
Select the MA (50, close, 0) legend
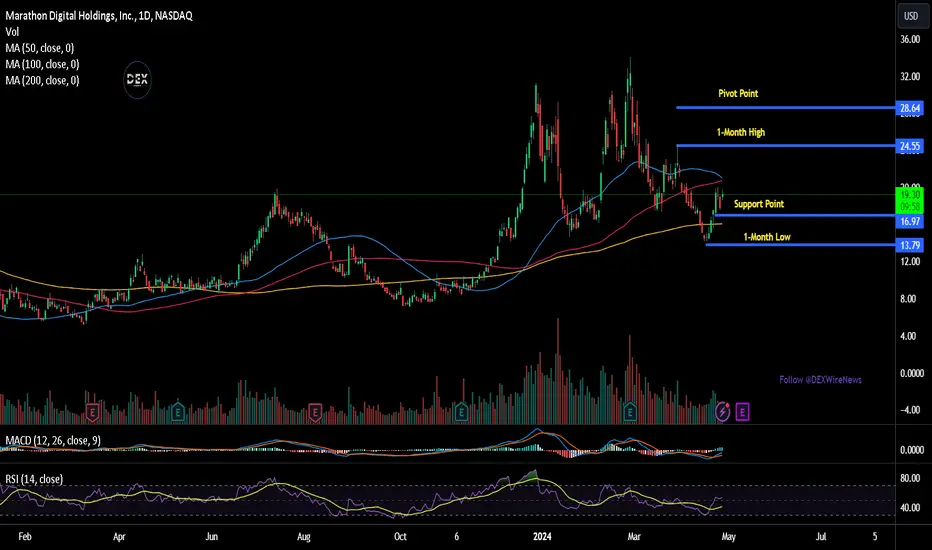pos(40,48)
